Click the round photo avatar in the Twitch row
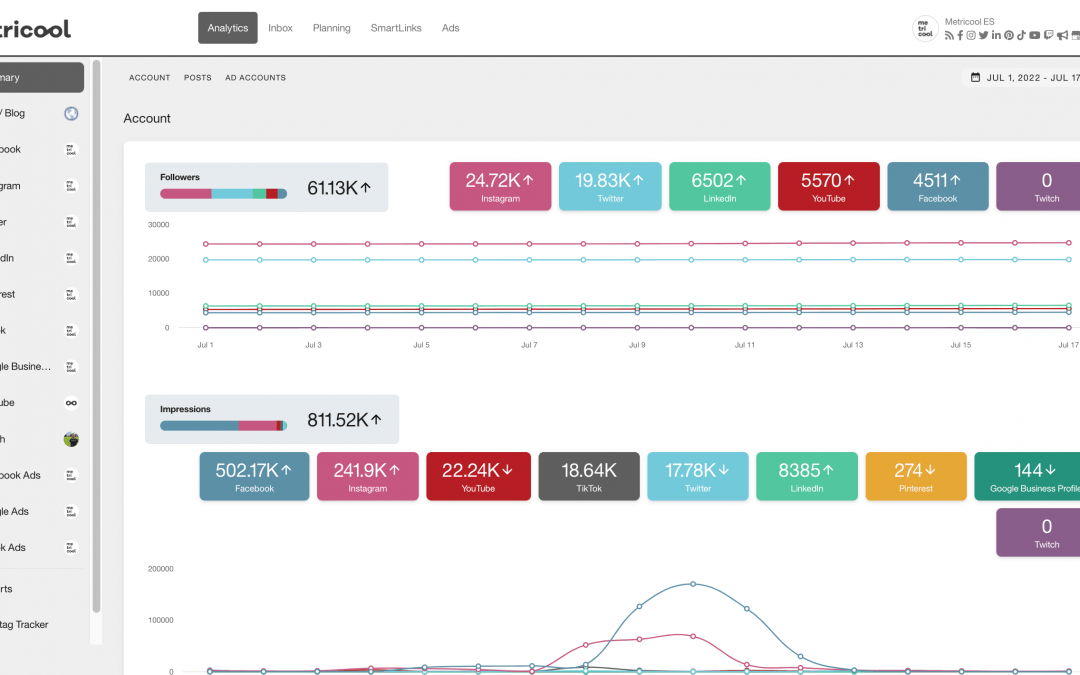Screen dimensions: 1080x675 [x=71, y=439]
